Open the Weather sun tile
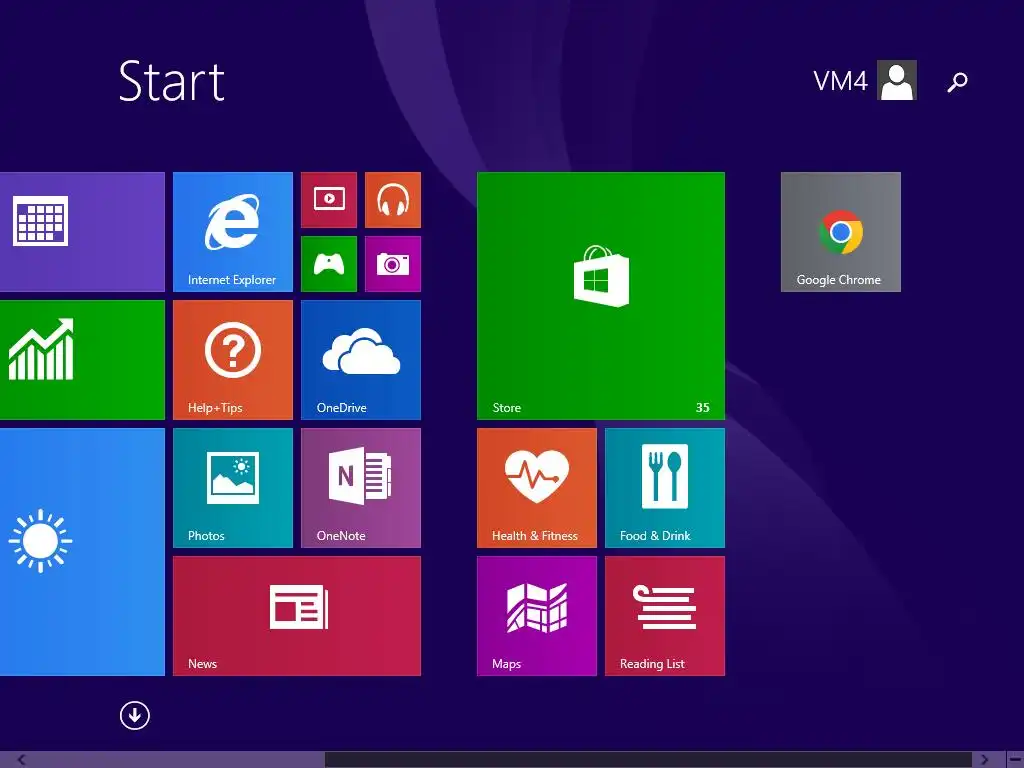Viewport: 1024px width, 768px height. coord(82,552)
